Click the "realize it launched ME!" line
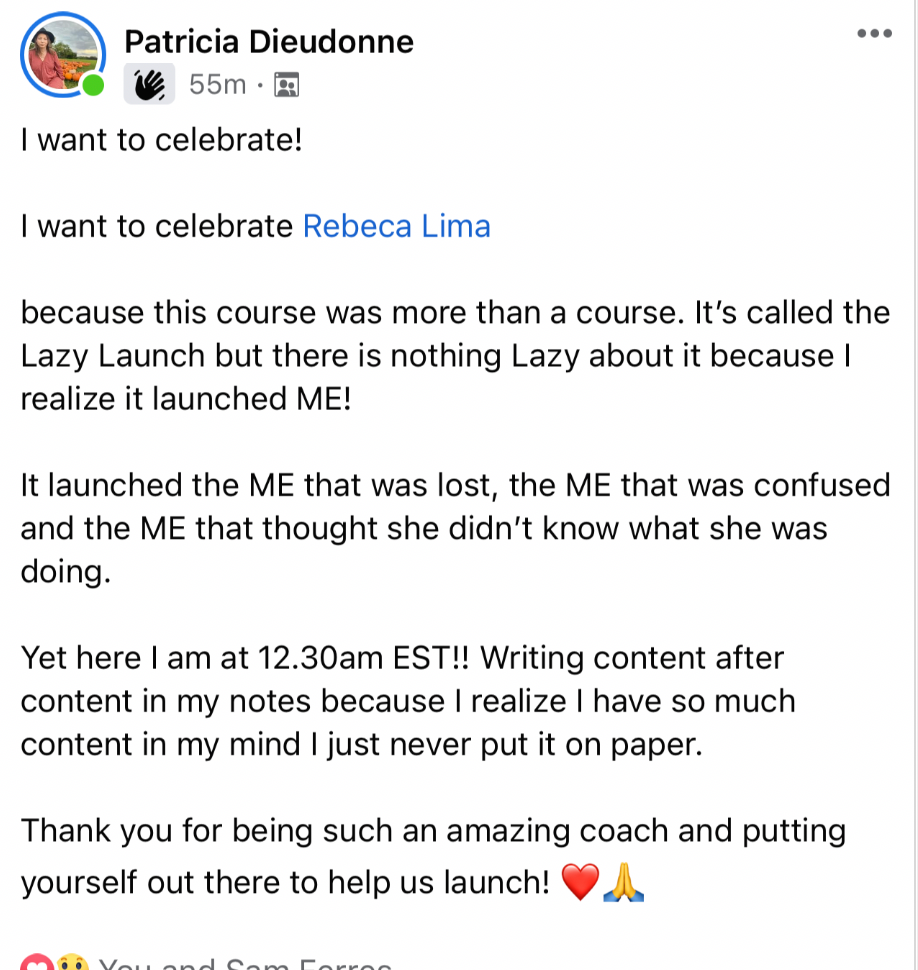Screen dimensions: 918x970 [x=186, y=399]
